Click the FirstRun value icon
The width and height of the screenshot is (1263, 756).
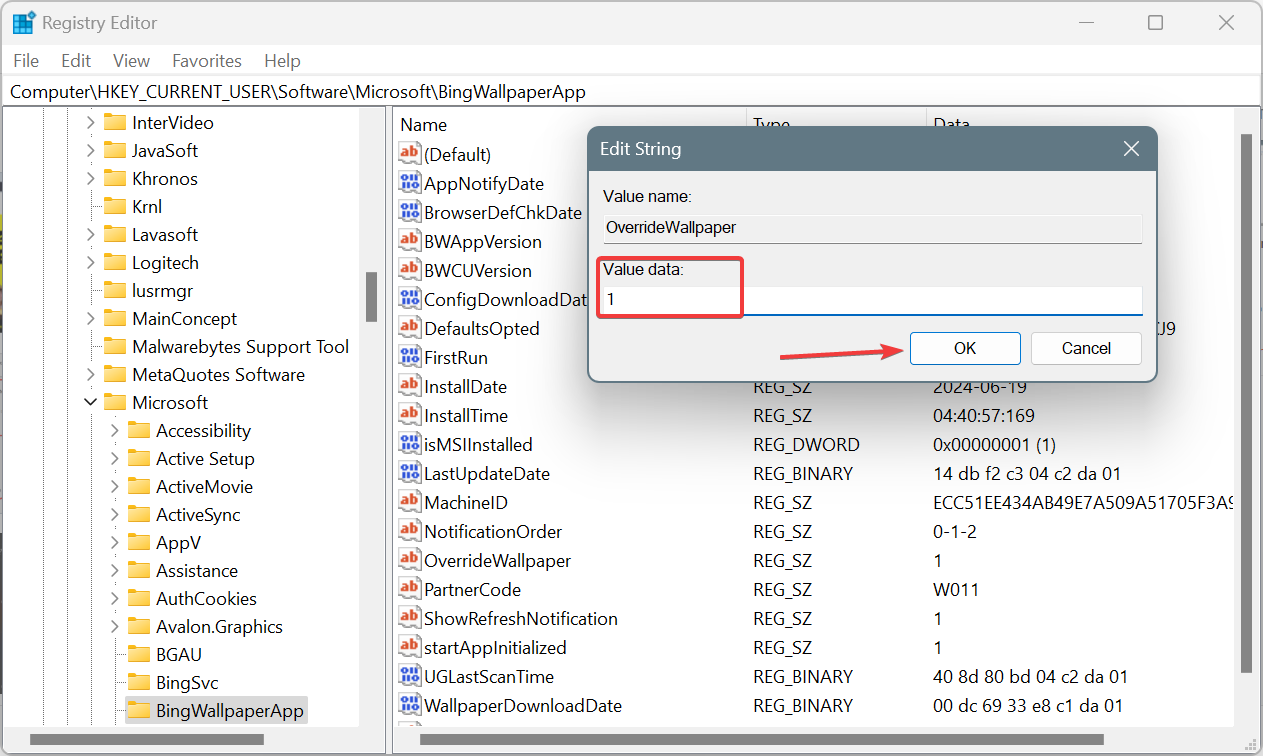coord(409,357)
